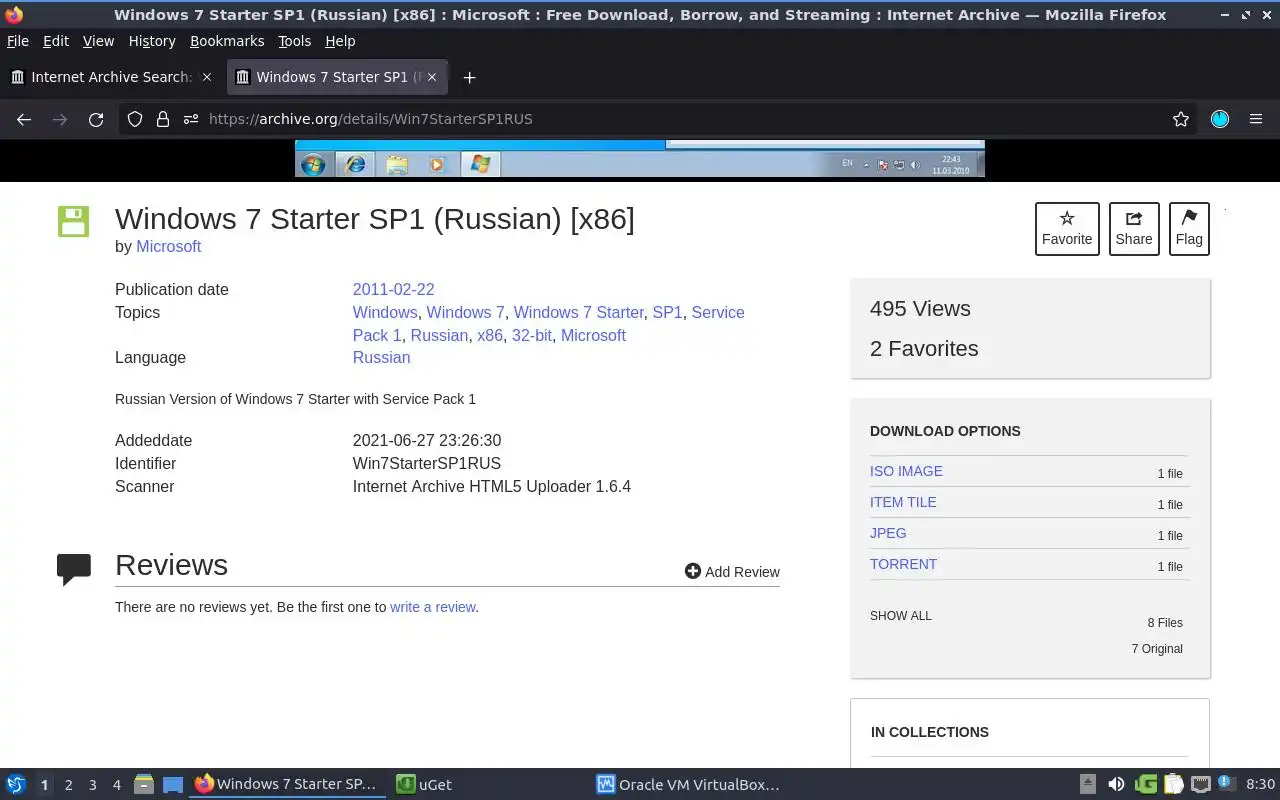Open the x86 topic link
The width and height of the screenshot is (1280, 800).
pyautogui.click(x=490, y=335)
